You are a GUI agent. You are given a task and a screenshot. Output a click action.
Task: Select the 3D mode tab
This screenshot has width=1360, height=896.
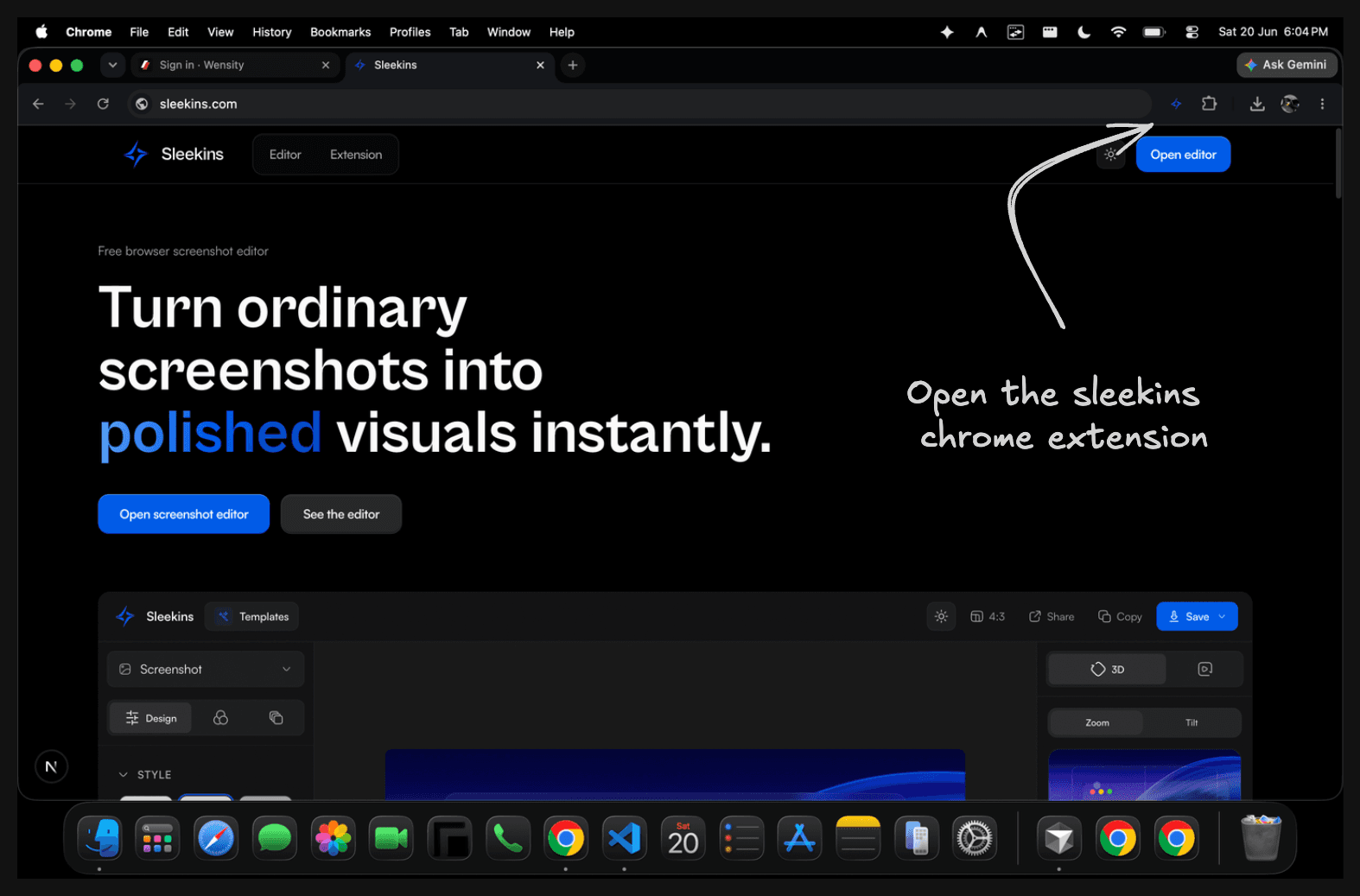tap(1107, 669)
